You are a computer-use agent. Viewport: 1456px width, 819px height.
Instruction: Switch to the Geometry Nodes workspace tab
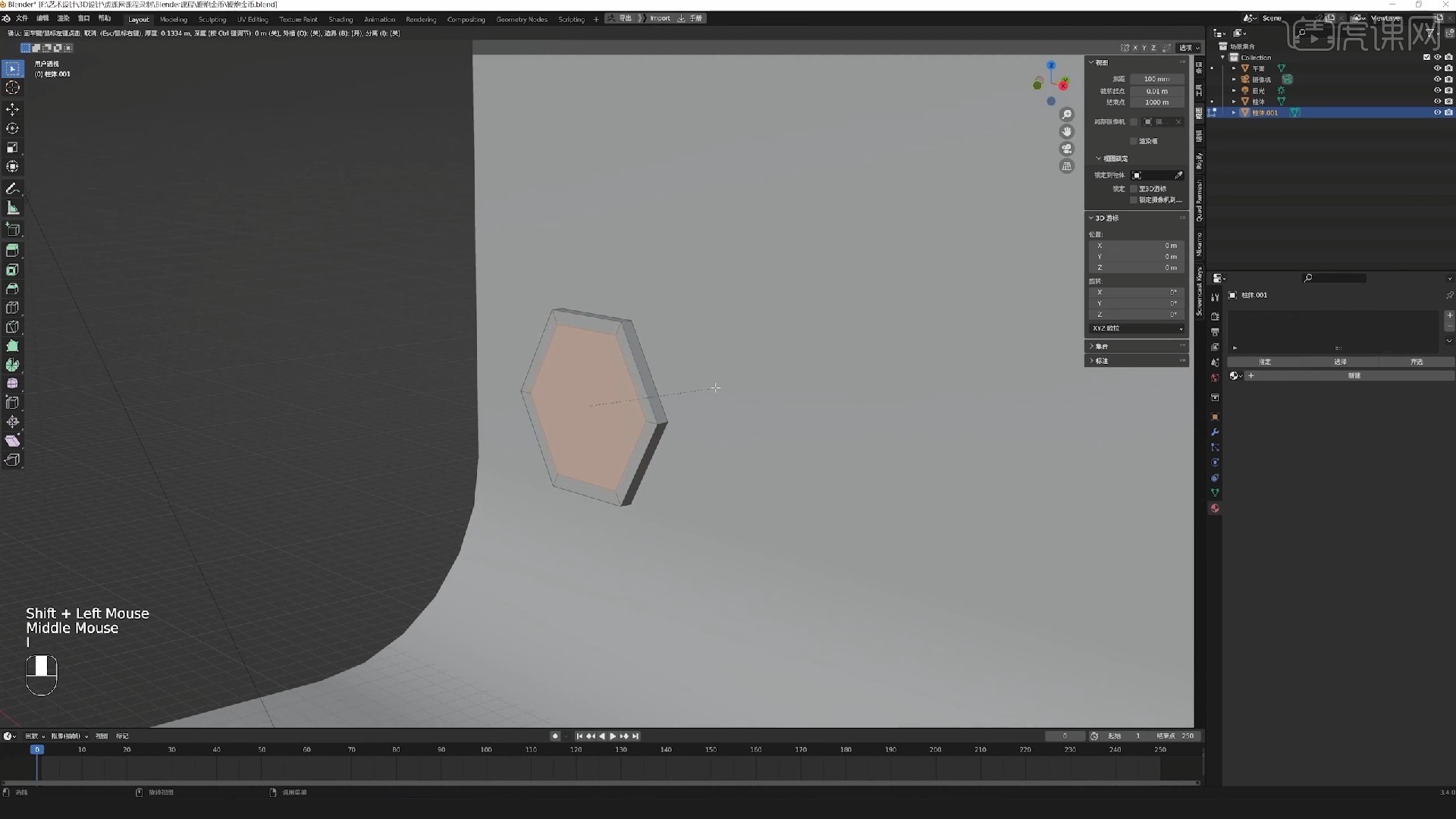[522, 19]
